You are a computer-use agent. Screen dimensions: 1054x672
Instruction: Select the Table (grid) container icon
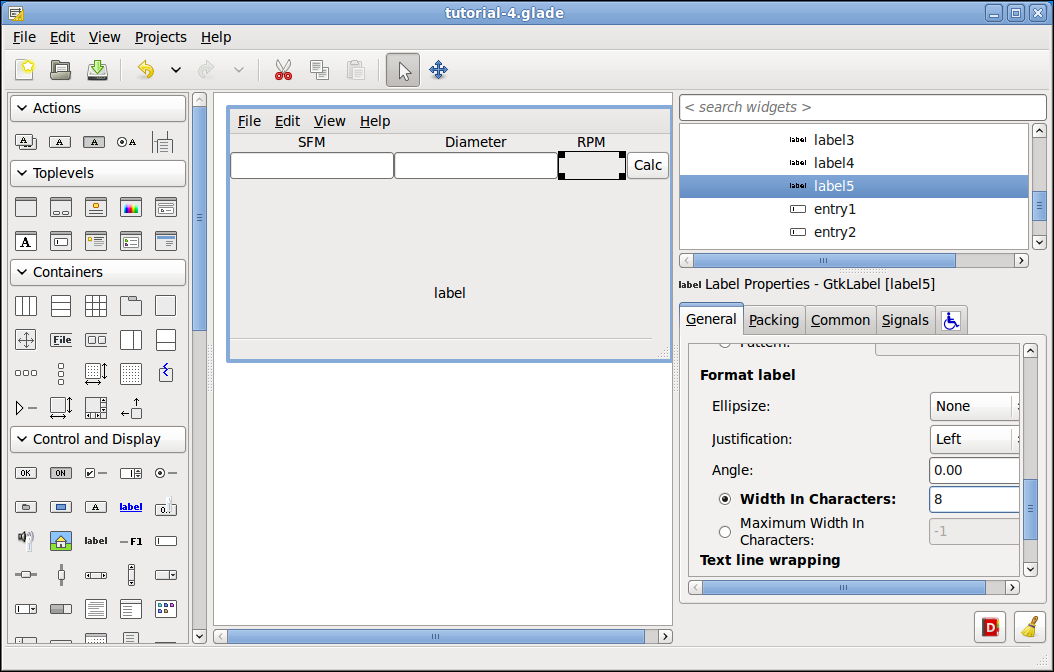[x=95, y=306]
